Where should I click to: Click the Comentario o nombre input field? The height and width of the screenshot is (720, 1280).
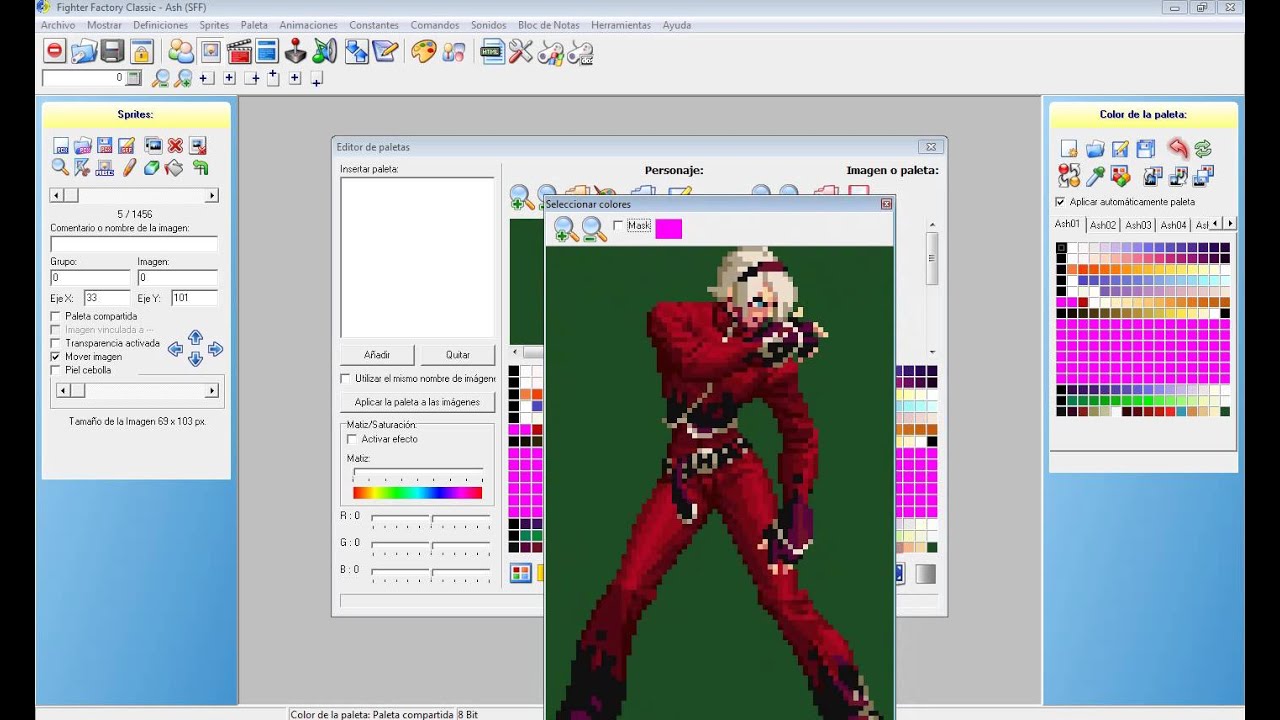(134, 244)
